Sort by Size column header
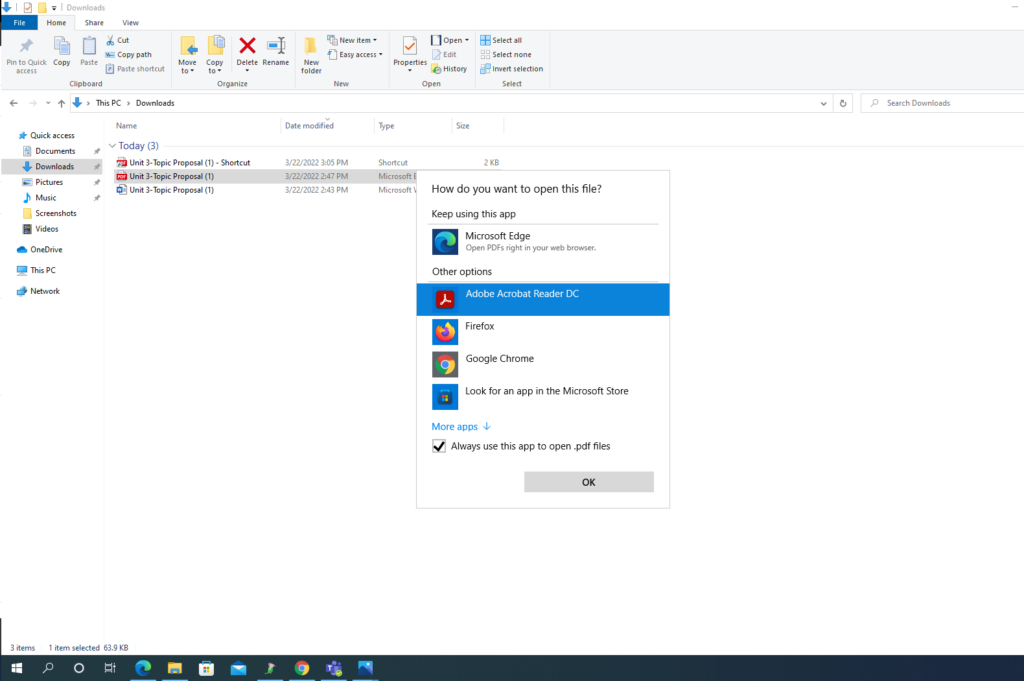Image resolution: width=1024 pixels, height=681 pixels. click(x=462, y=125)
